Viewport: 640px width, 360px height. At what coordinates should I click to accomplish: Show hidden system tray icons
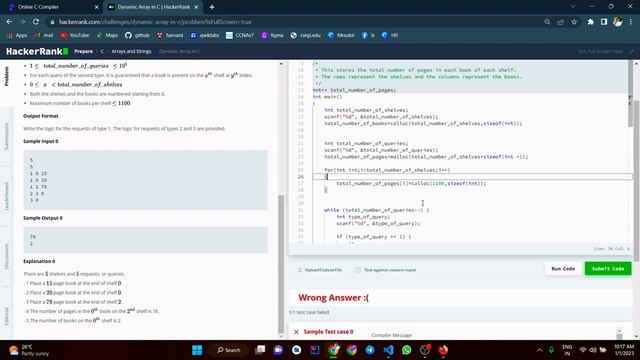click(x=539, y=350)
